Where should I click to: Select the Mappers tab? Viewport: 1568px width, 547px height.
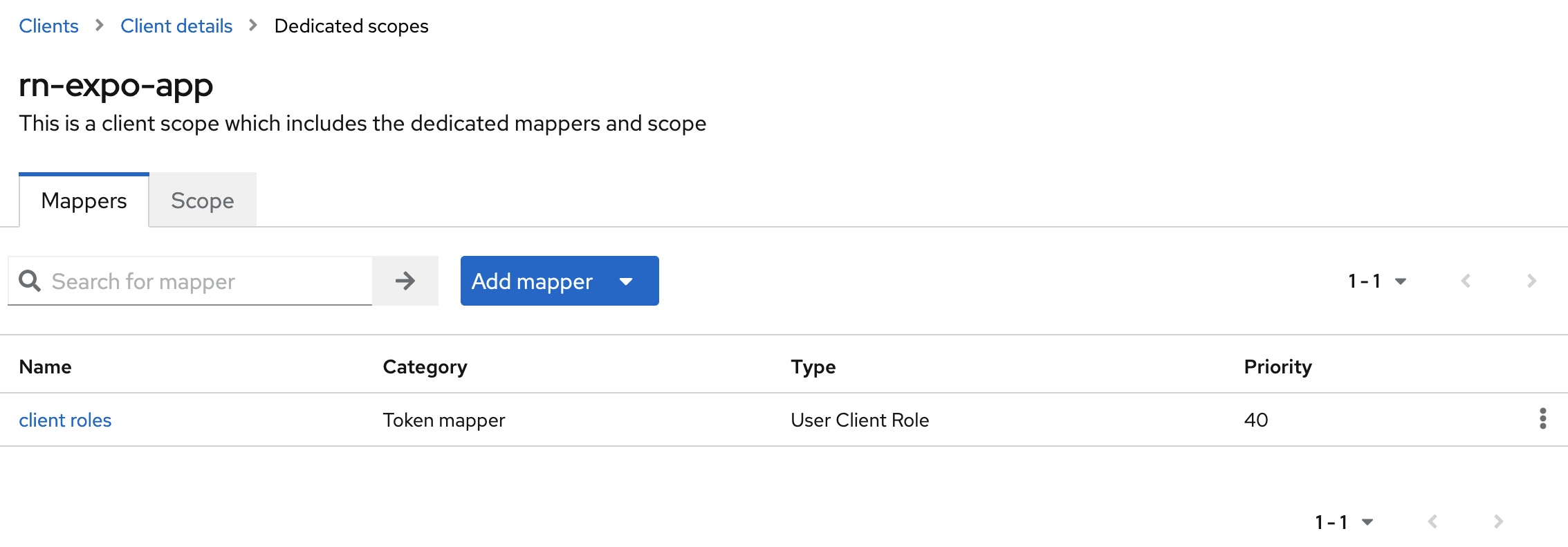(x=84, y=201)
